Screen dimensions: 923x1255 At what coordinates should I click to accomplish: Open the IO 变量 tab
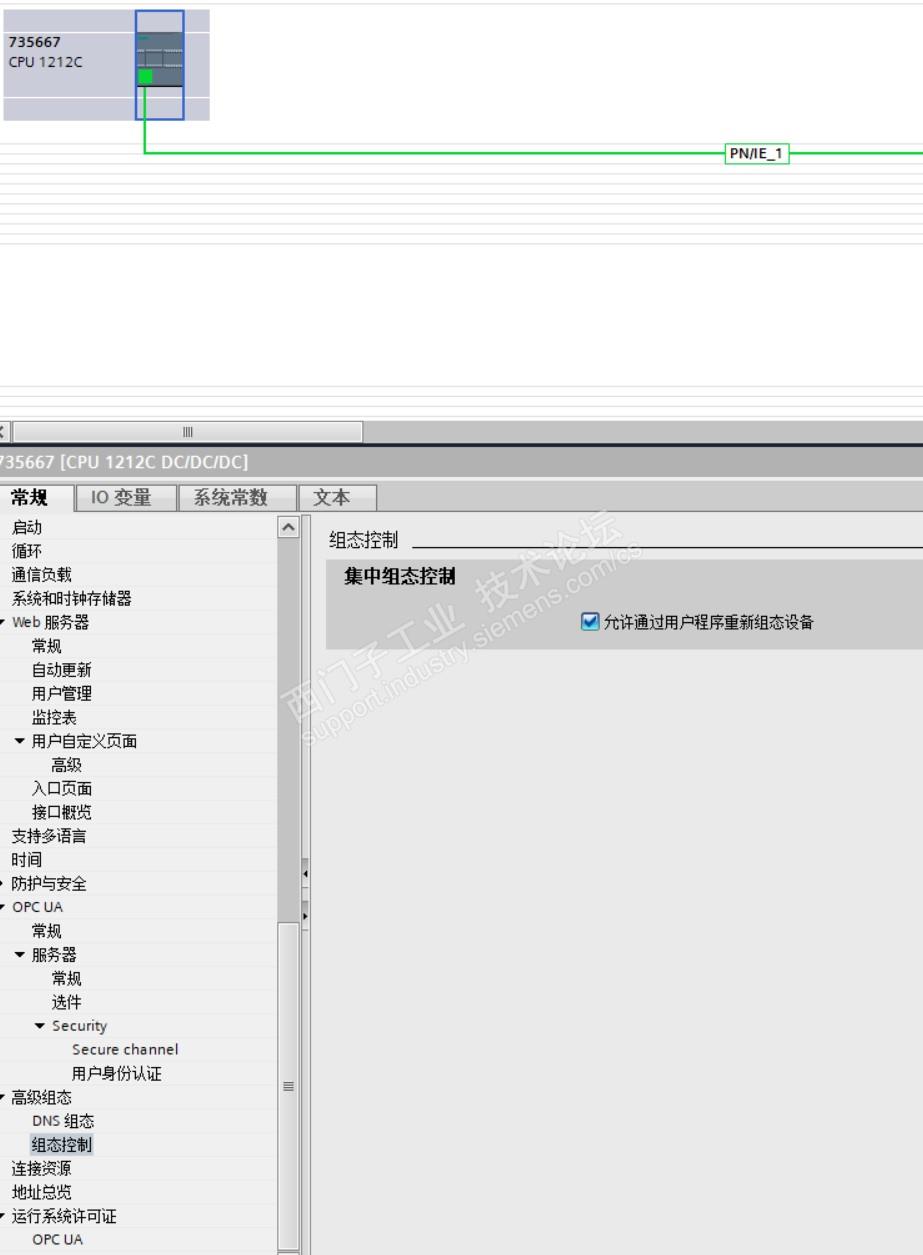(x=125, y=498)
